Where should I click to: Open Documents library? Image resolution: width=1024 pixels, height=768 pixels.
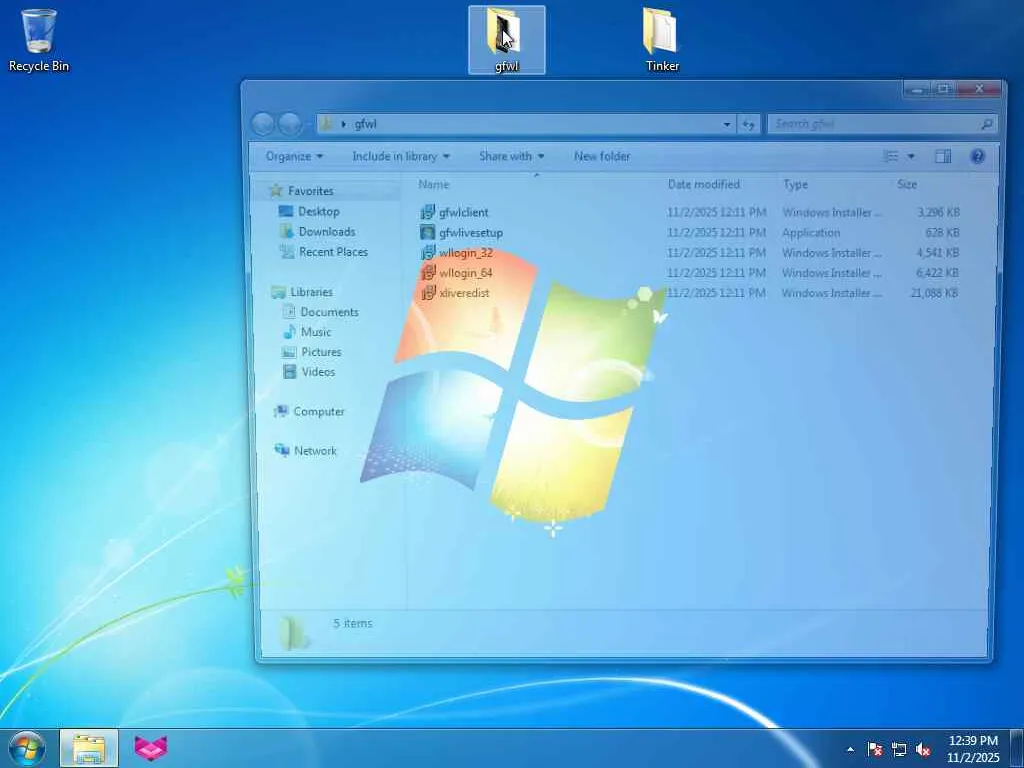coord(329,312)
